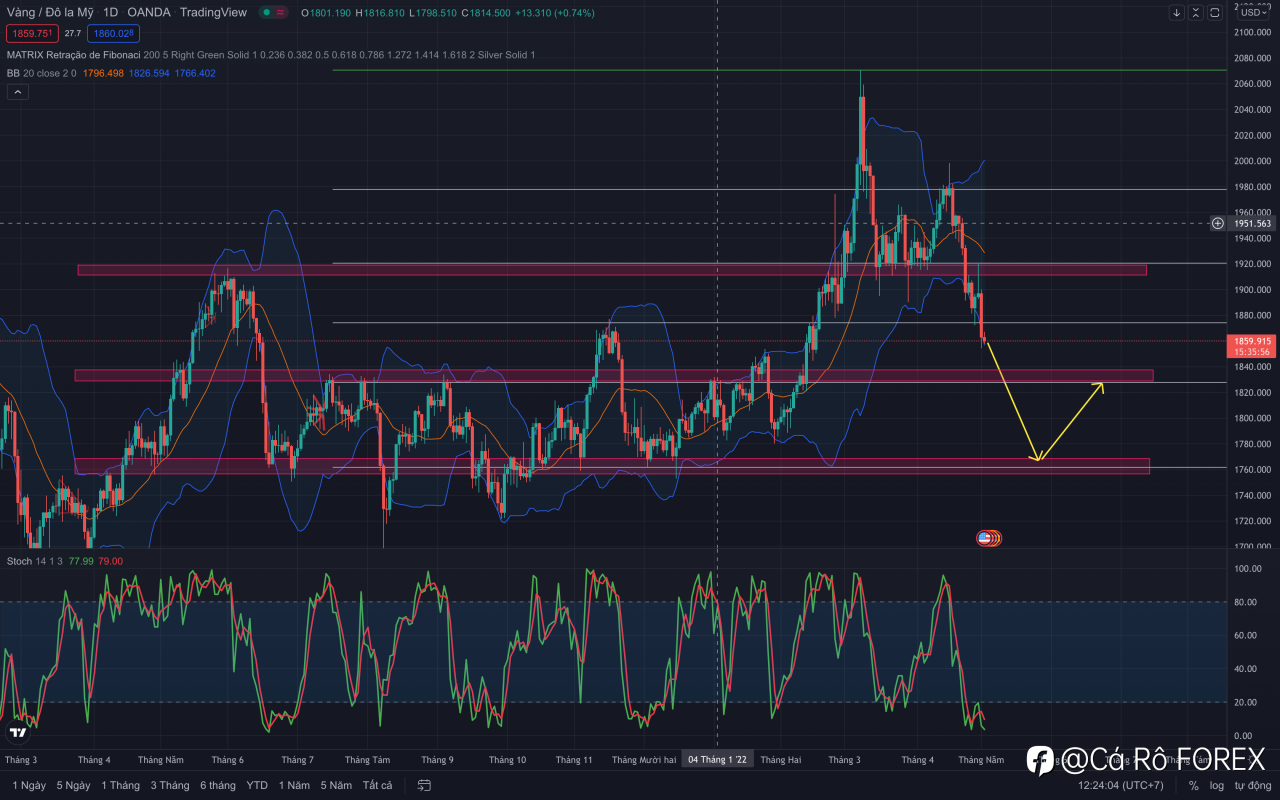
Task: Click the 1D interval label in the title
Action: [110, 13]
